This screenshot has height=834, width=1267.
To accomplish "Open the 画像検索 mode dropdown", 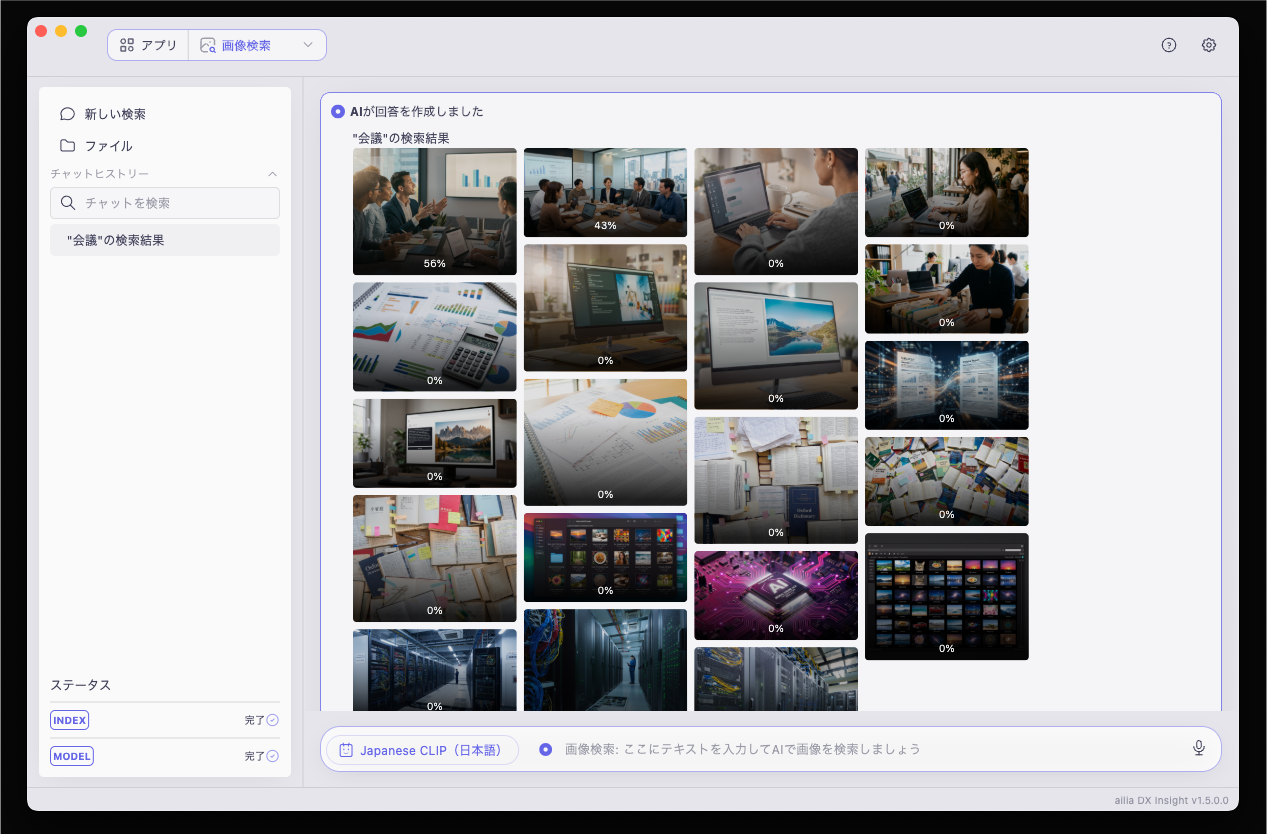I will [257, 45].
